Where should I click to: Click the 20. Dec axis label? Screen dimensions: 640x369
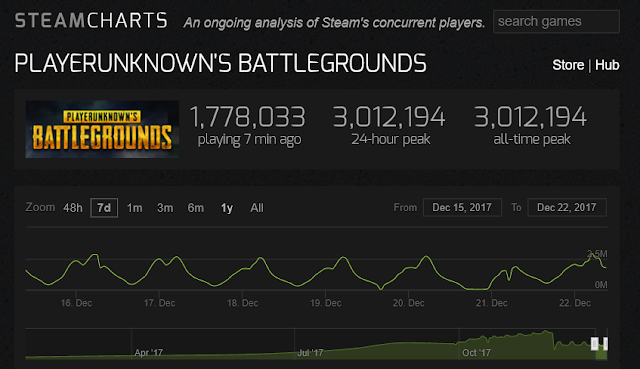click(x=409, y=303)
